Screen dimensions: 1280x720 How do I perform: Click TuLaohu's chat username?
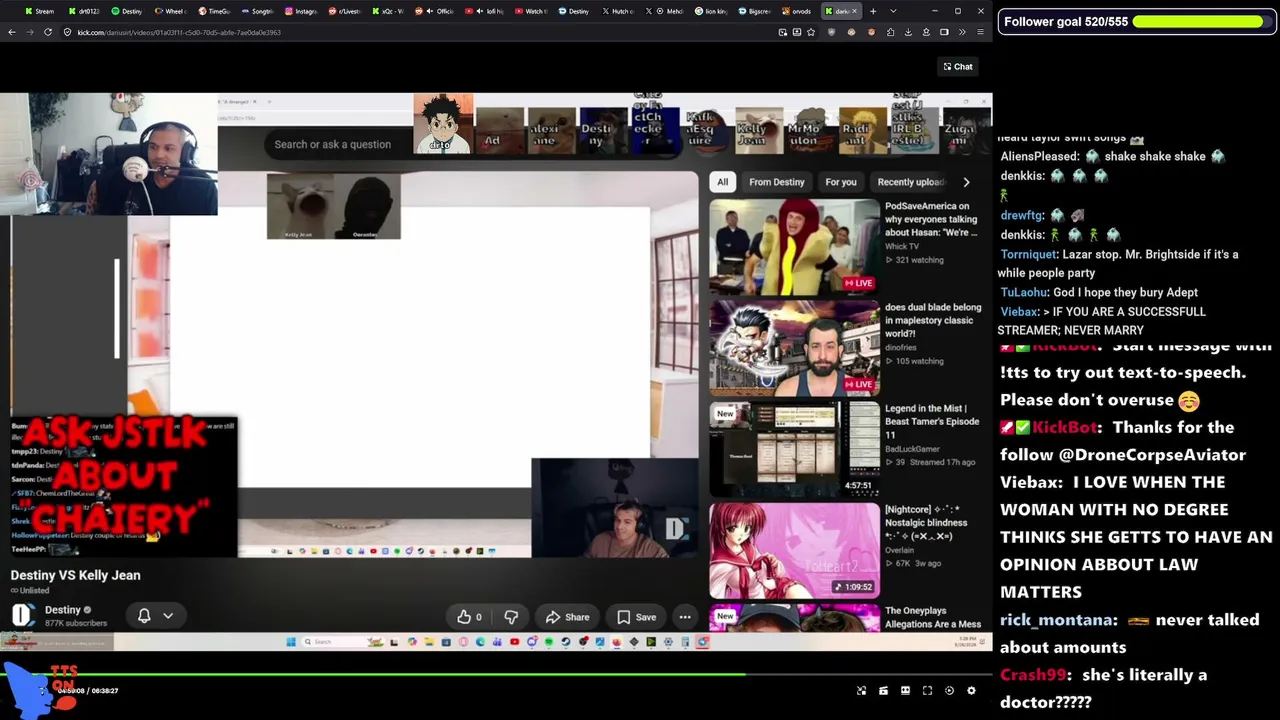click(x=1024, y=292)
